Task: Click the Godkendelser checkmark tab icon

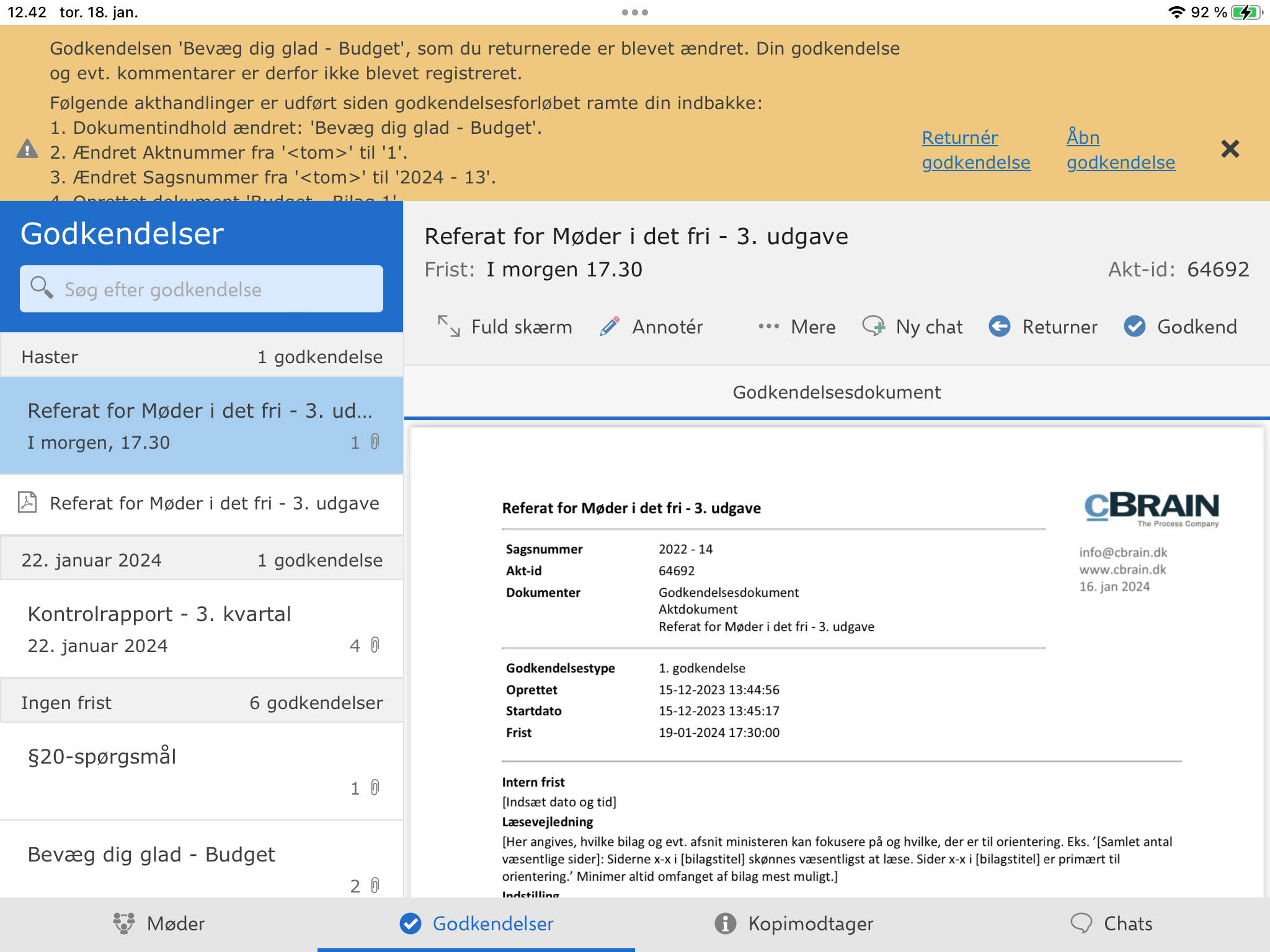Action: (410, 923)
